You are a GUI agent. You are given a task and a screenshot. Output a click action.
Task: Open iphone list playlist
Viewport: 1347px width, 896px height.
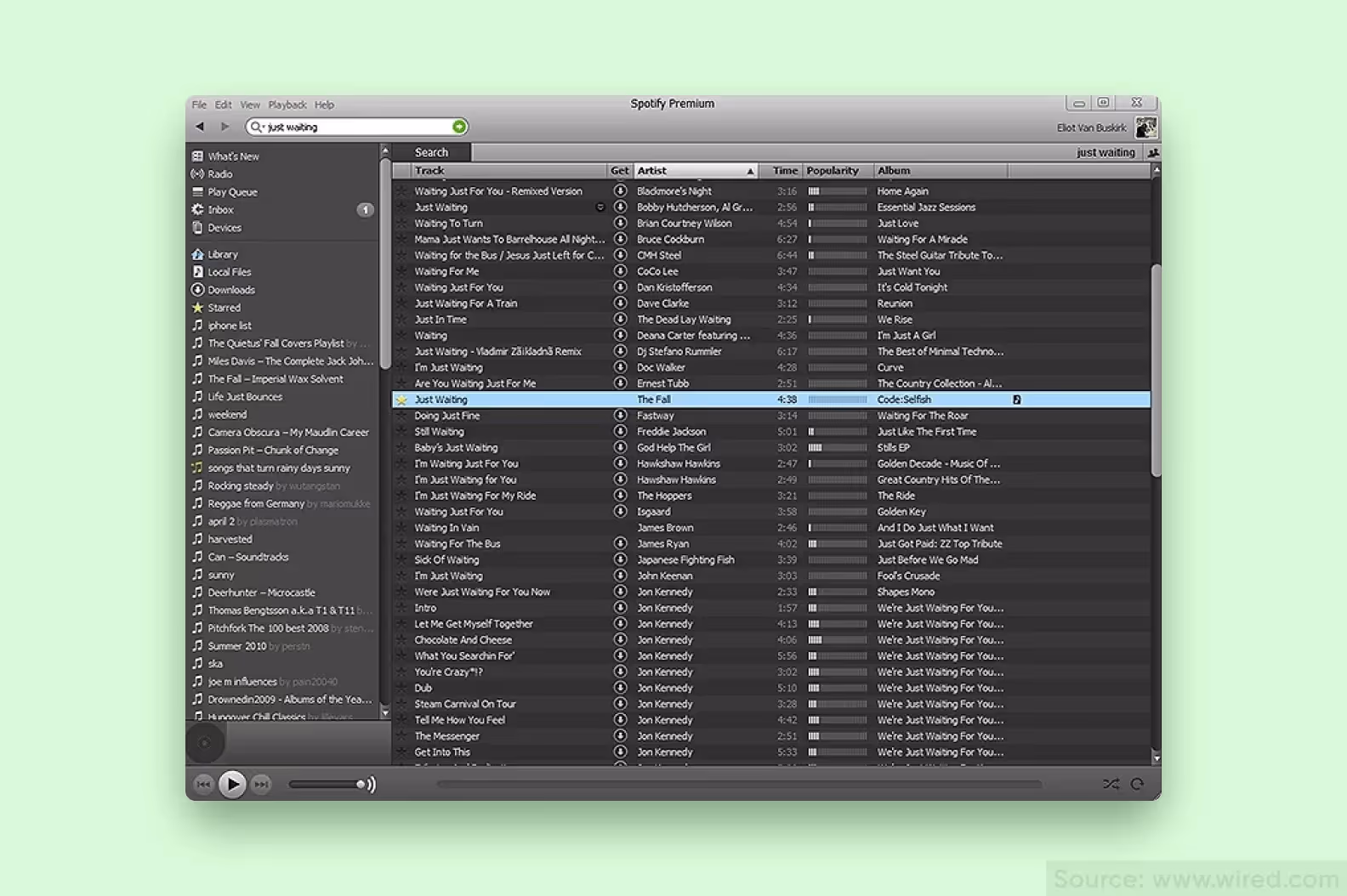click(x=230, y=326)
